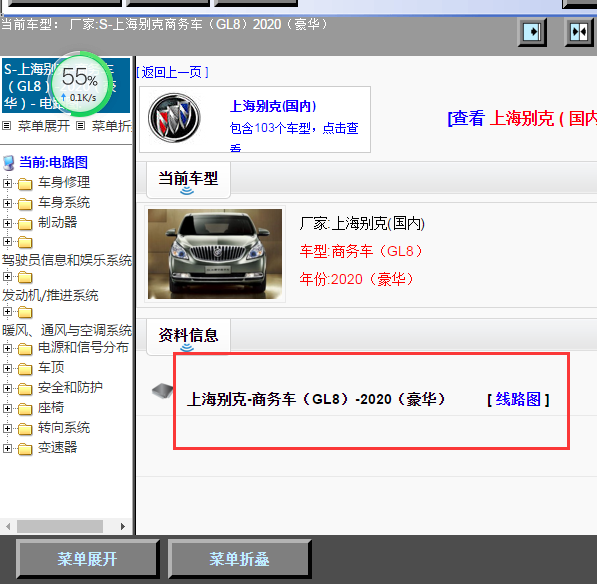The height and width of the screenshot is (584, 597).
Task: Expand the 驾驶员信息和娱乐系统 node
Action: tap(7, 241)
